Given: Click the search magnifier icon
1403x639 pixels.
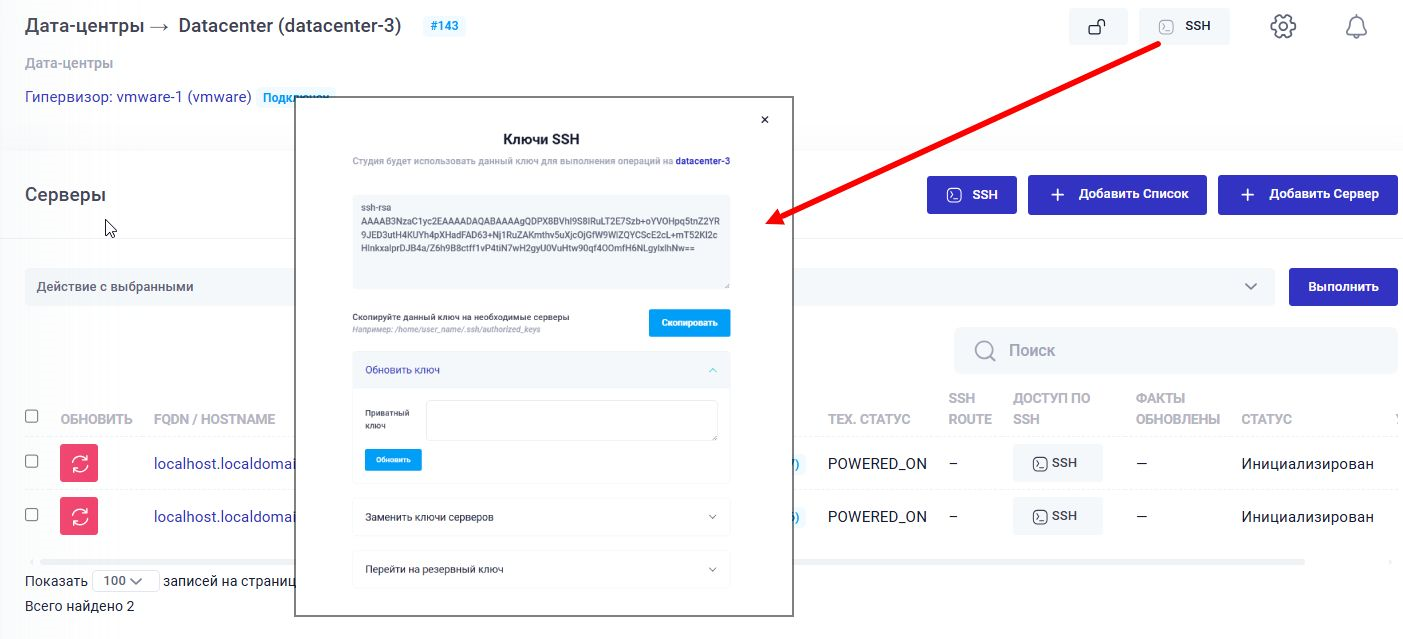Looking at the screenshot, I should point(985,351).
